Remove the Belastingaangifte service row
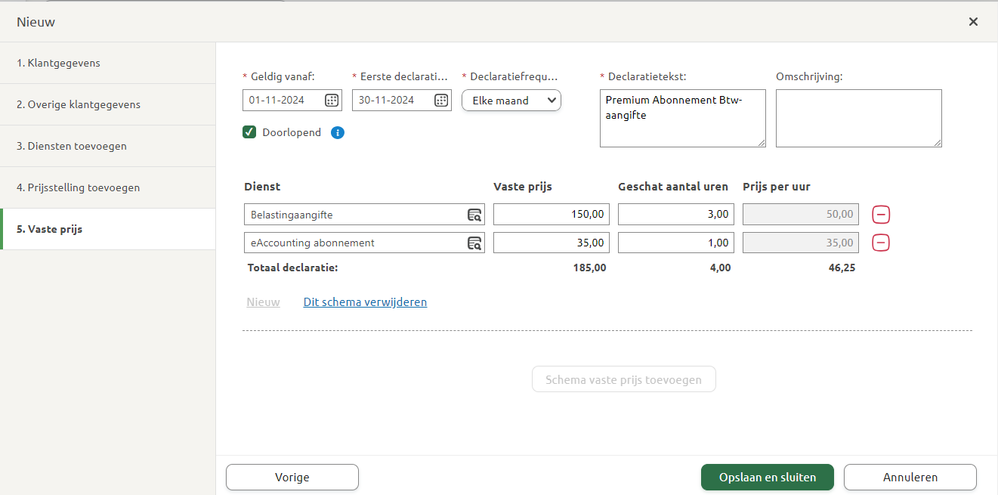 click(882, 214)
